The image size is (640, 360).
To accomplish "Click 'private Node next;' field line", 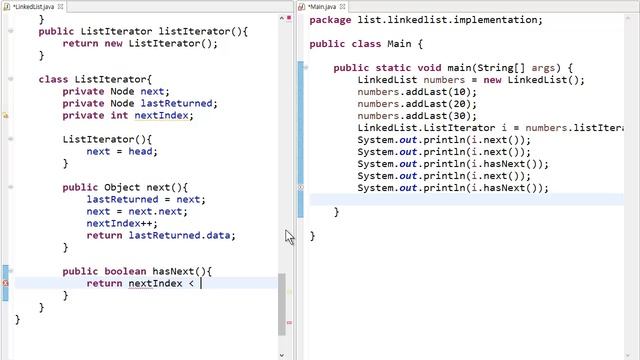I will pyautogui.click(x=116, y=91).
